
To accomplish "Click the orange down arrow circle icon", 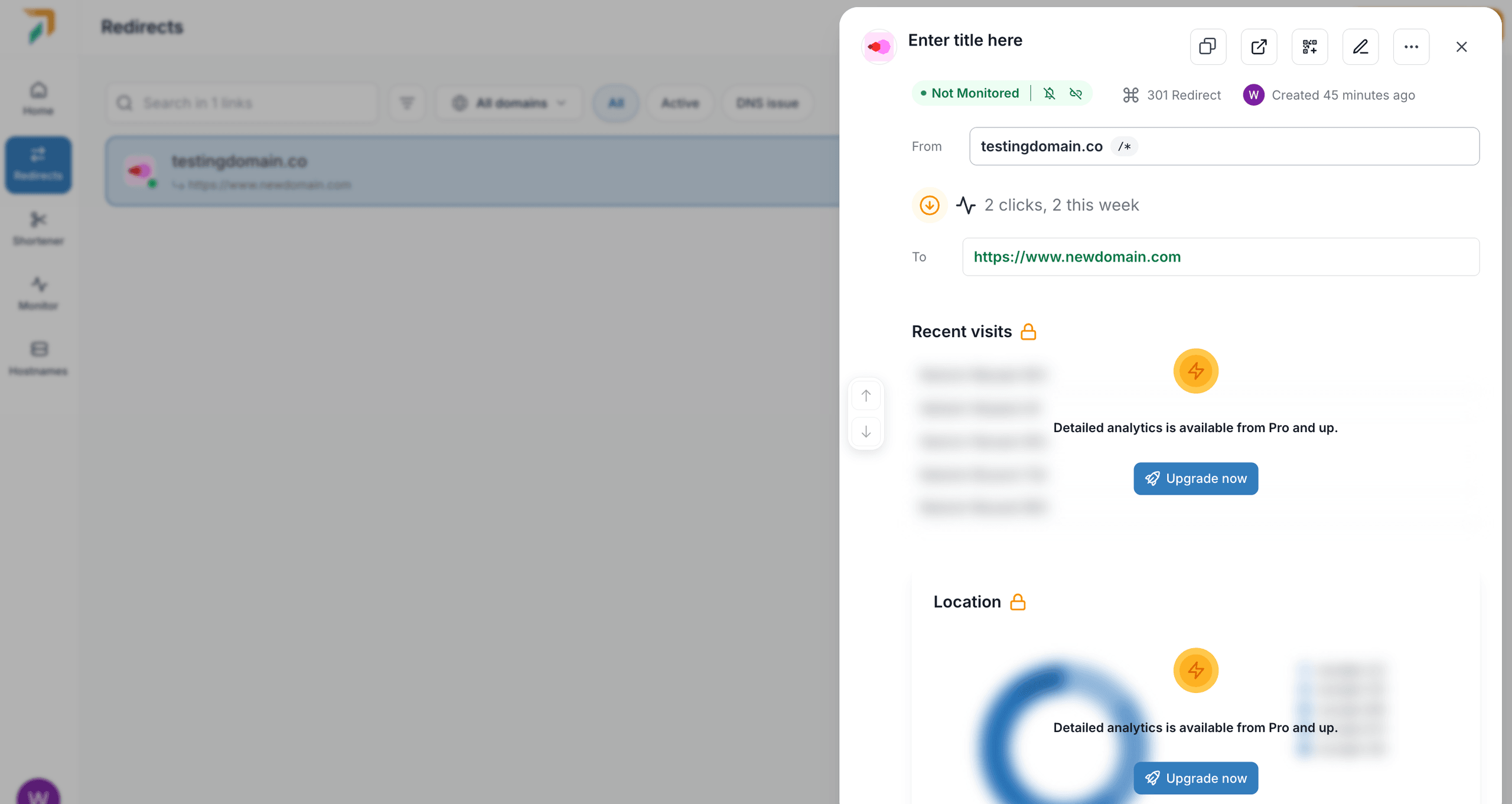I will (x=930, y=205).
